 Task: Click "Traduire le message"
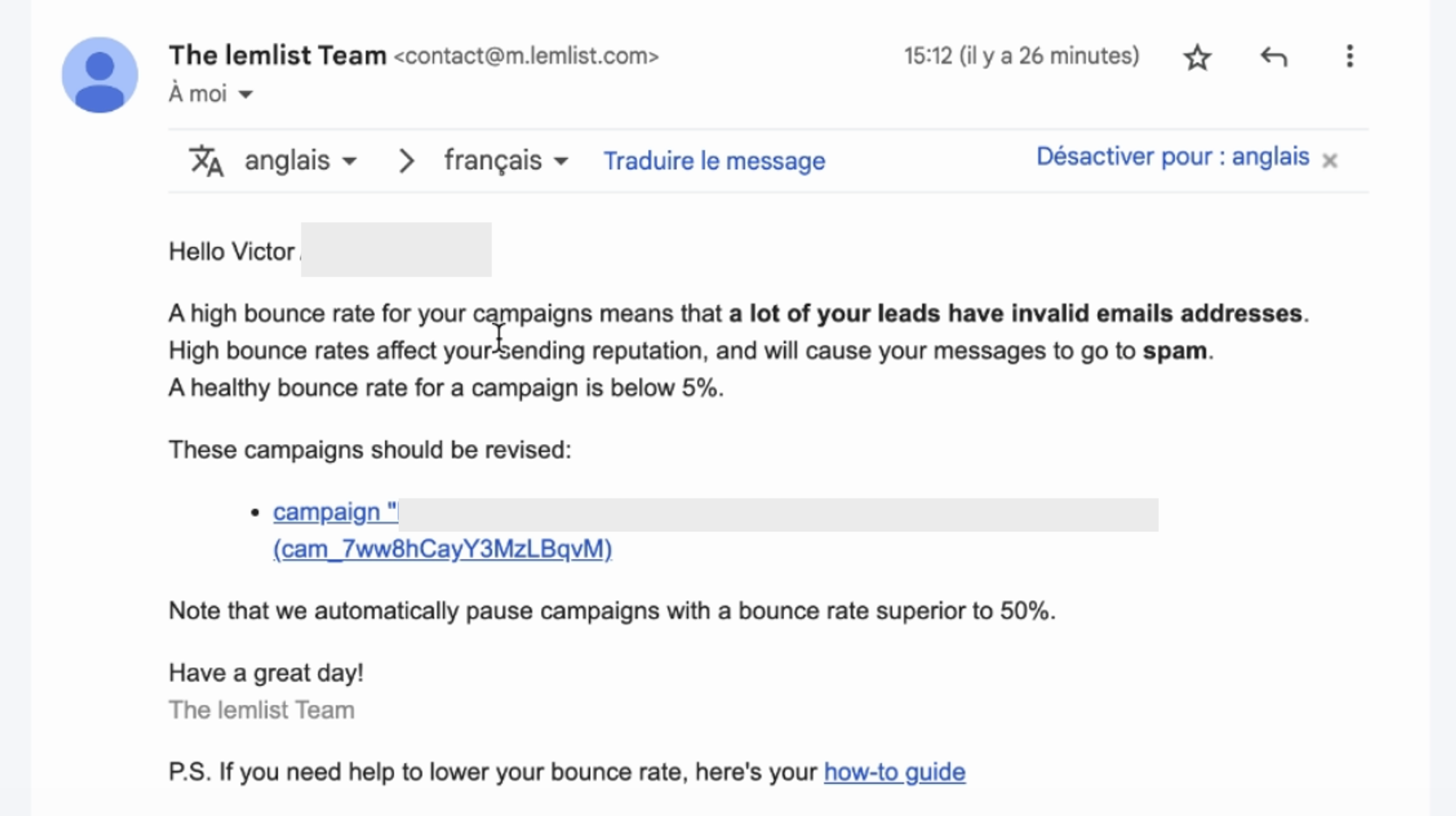pyautogui.click(x=714, y=161)
